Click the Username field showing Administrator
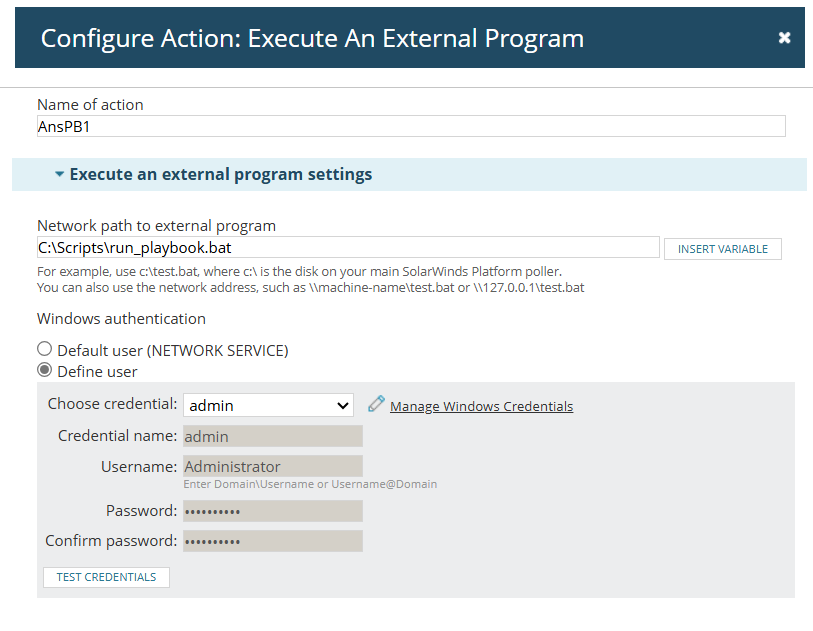 pyautogui.click(x=273, y=466)
